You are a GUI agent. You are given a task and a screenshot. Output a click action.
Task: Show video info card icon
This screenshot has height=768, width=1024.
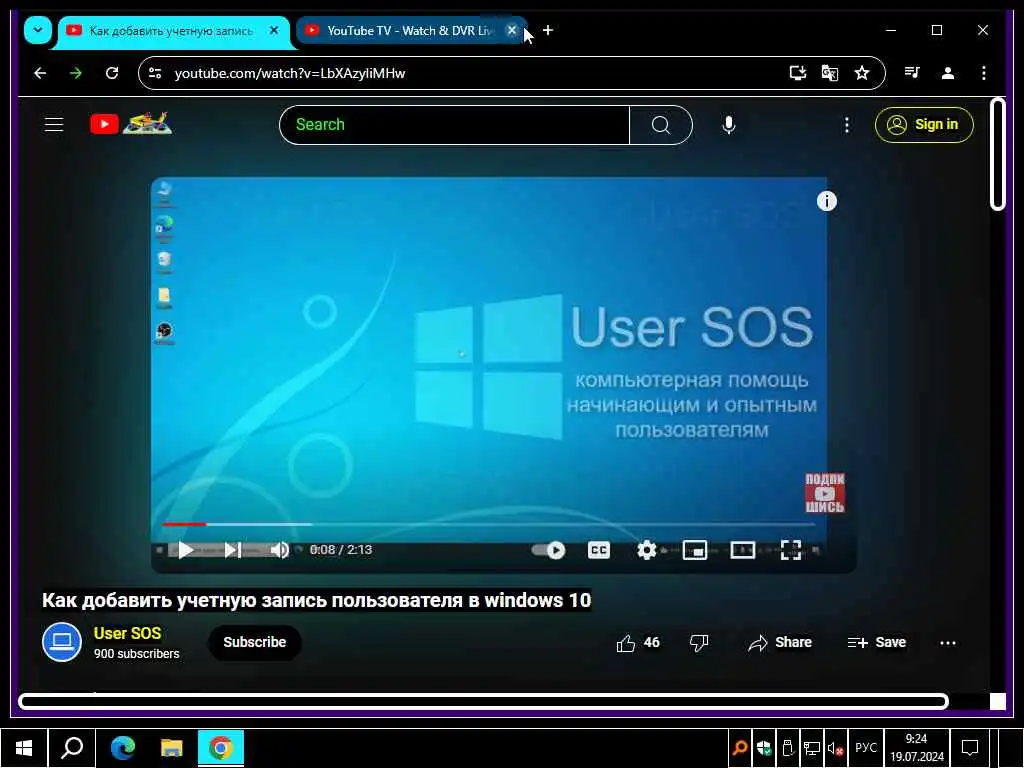pyautogui.click(x=827, y=201)
